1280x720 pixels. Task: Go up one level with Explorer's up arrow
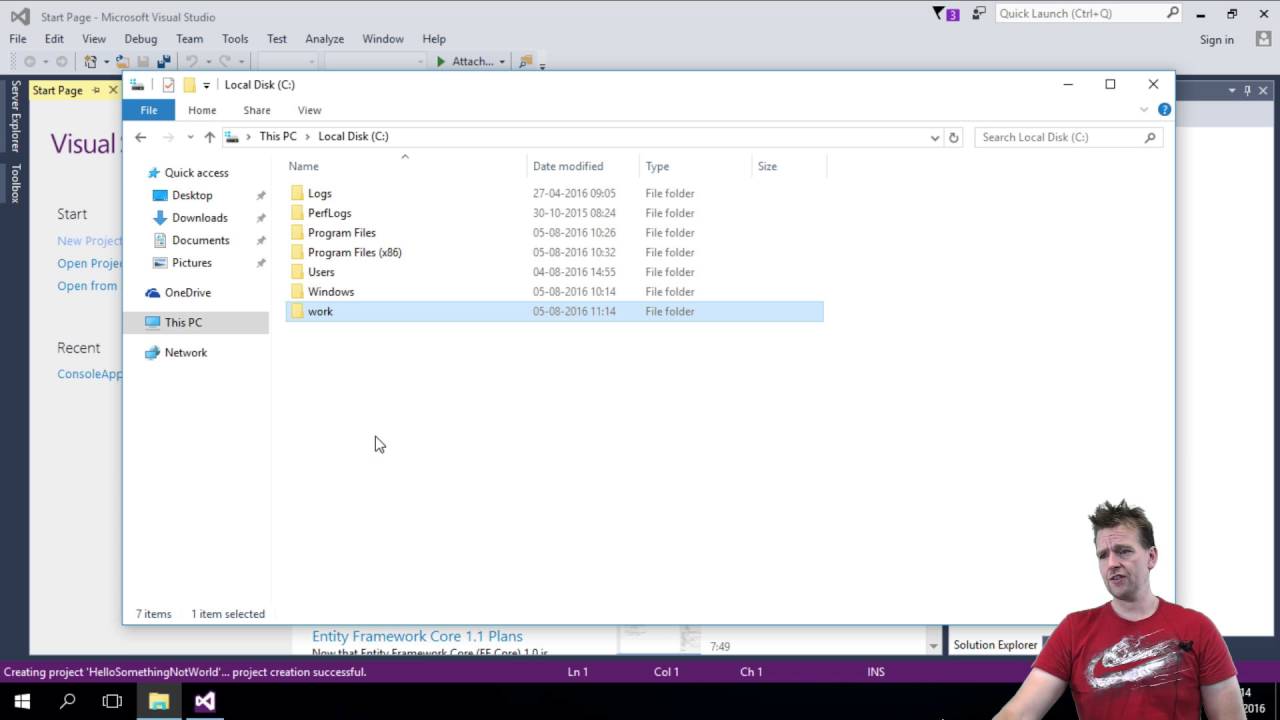coord(209,137)
